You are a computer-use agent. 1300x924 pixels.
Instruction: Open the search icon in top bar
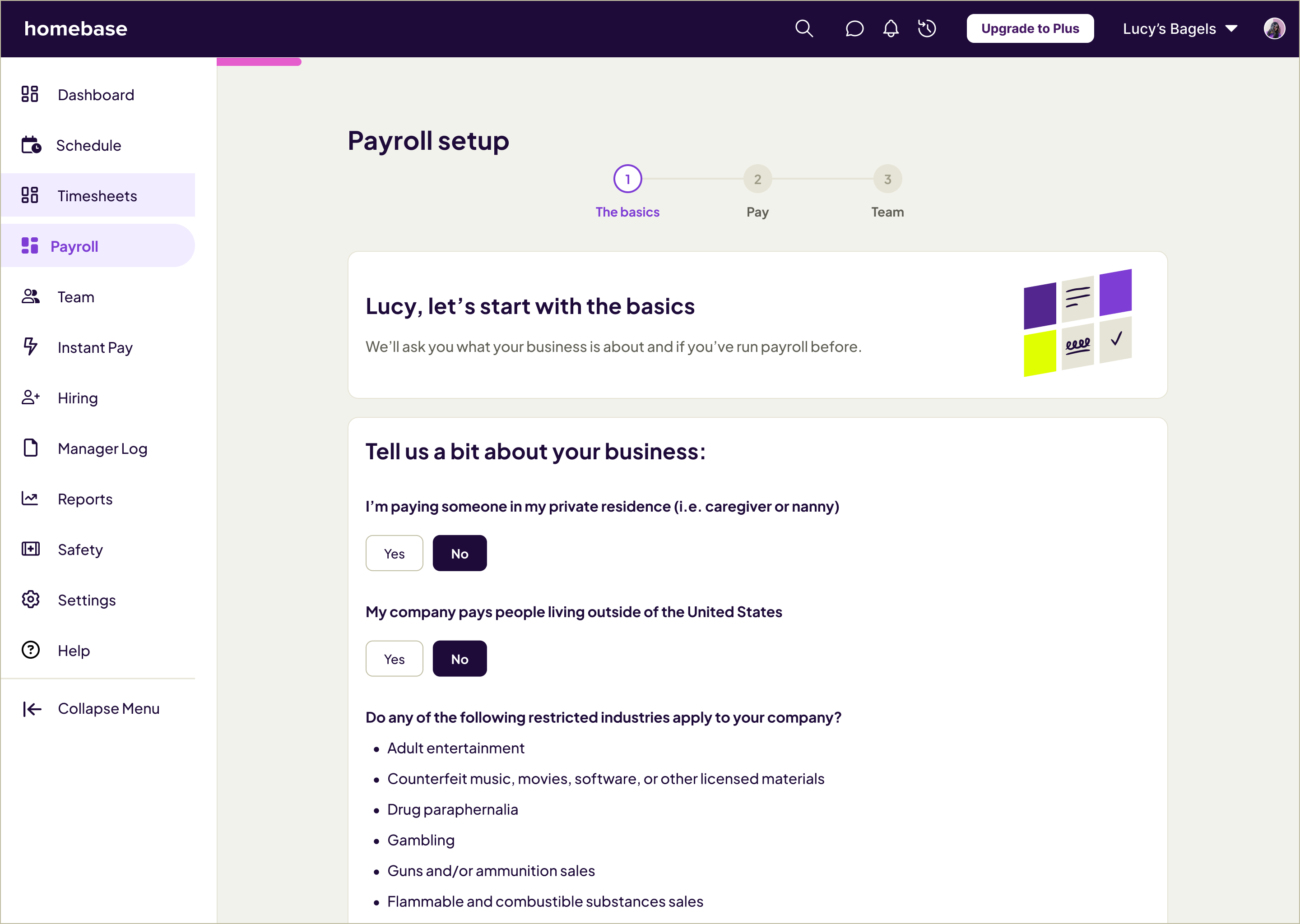pos(804,28)
